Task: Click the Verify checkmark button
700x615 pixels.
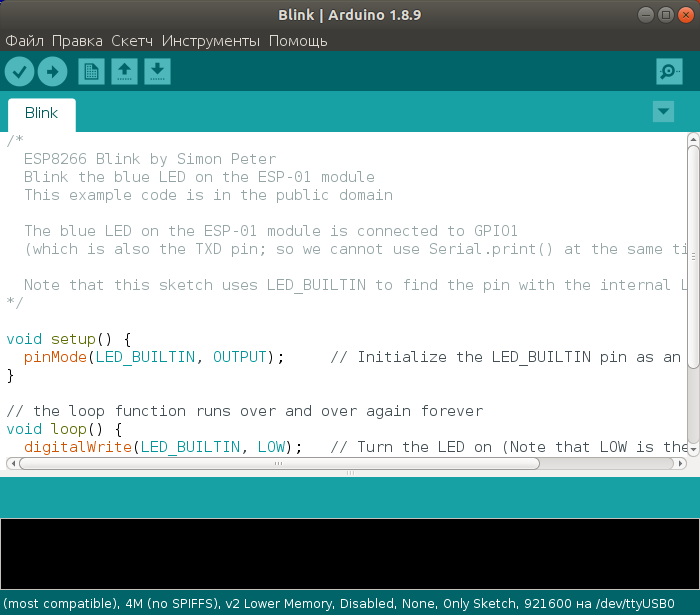Action: pyautogui.click(x=20, y=71)
